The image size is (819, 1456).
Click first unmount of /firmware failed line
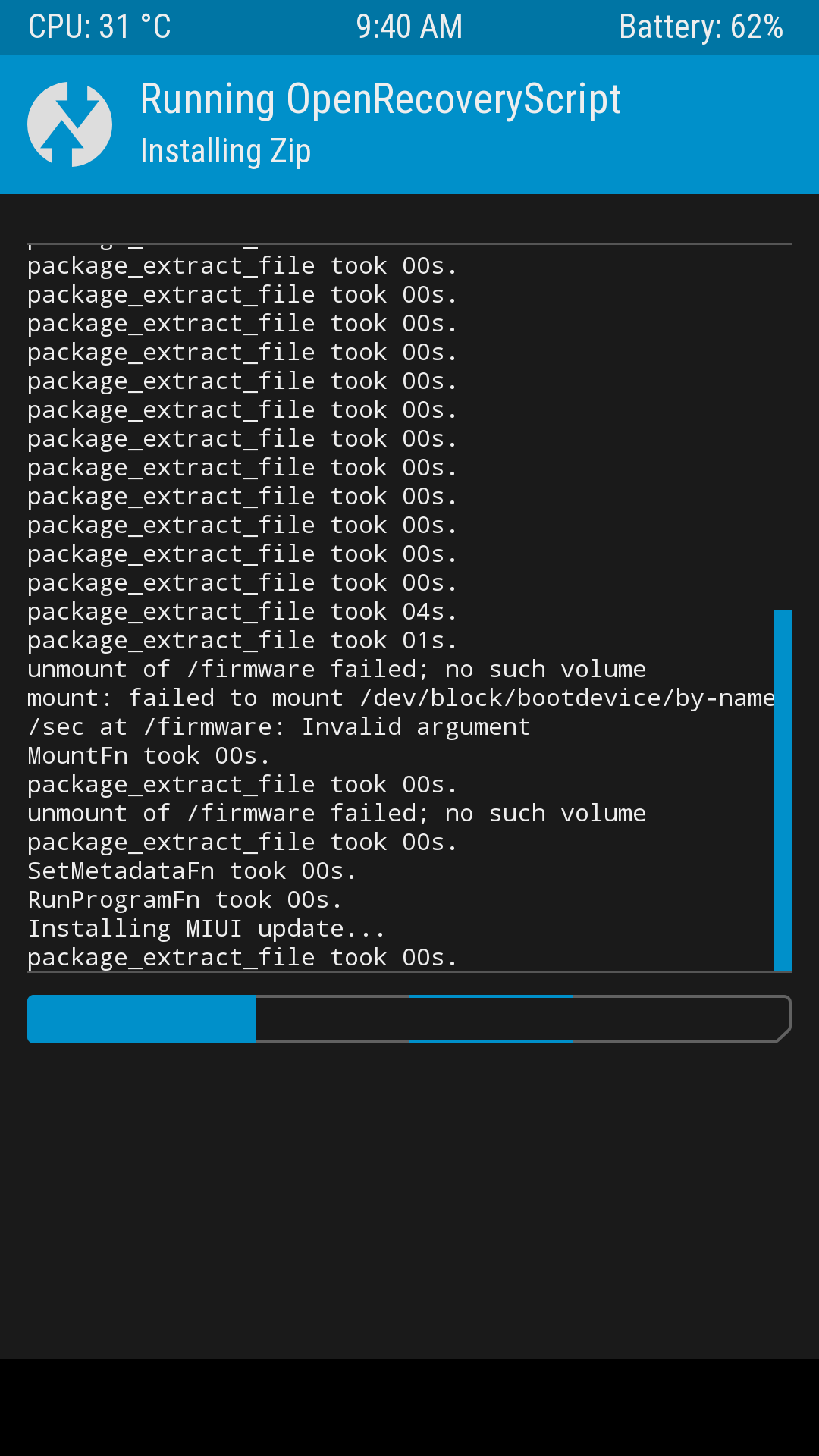tap(337, 670)
